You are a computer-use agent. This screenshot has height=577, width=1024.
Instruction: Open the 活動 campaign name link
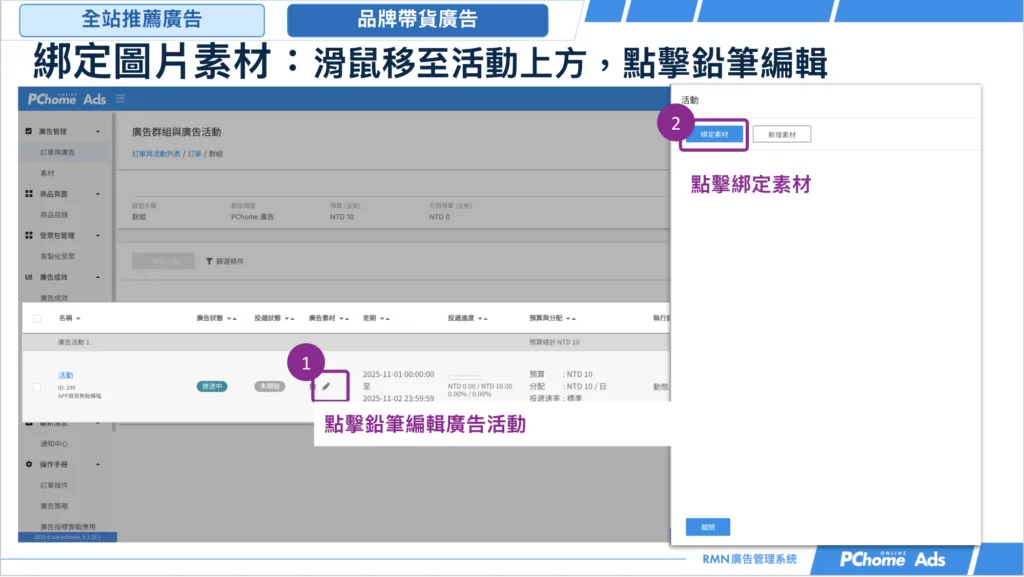[x=65, y=375]
